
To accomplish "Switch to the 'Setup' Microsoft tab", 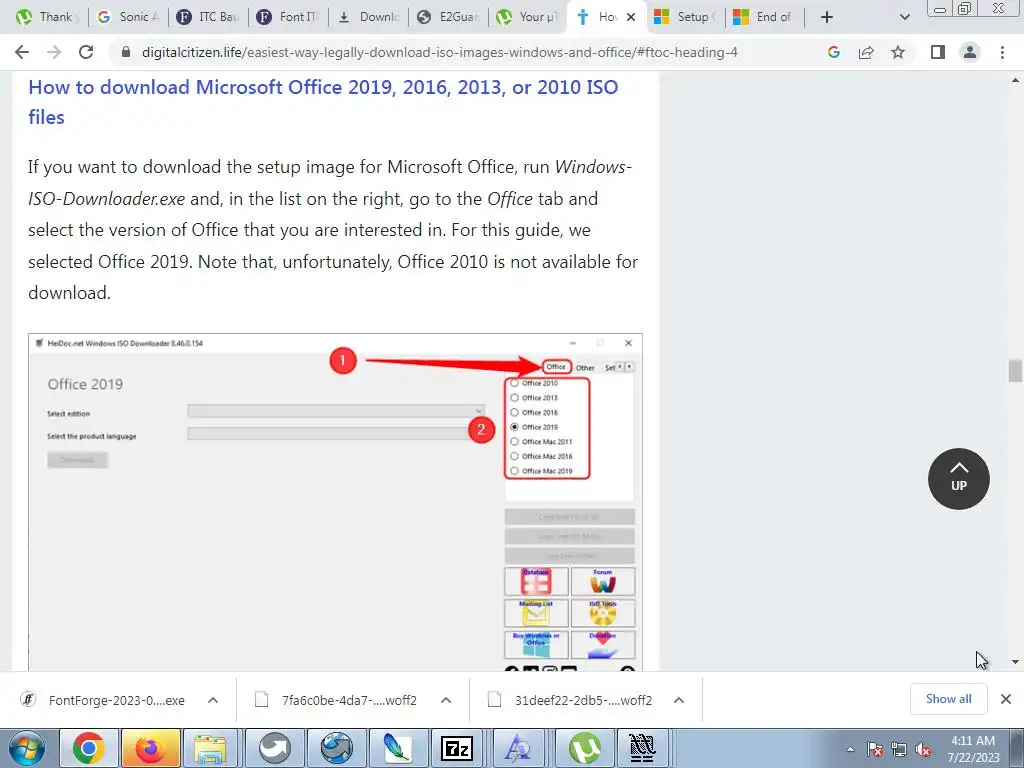I will click(684, 17).
